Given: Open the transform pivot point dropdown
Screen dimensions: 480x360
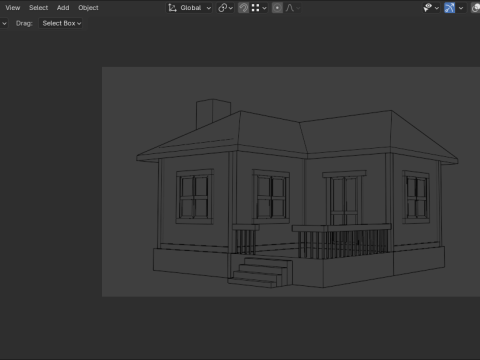Looking at the screenshot, I should 225,8.
